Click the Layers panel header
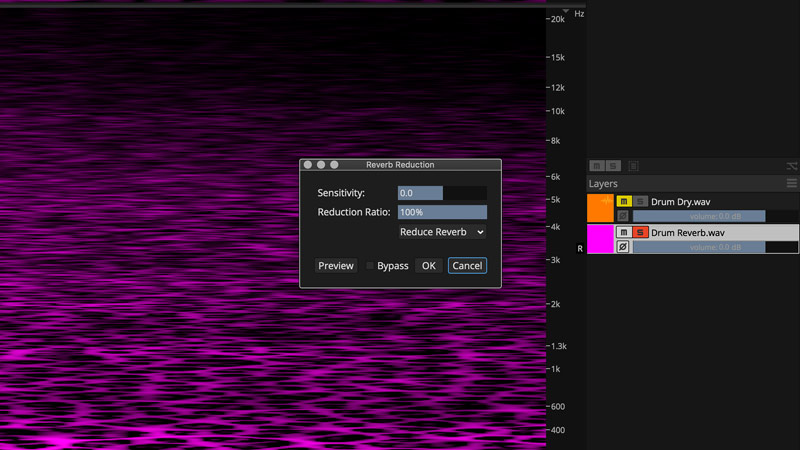The width and height of the screenshot is (800, 450). (693, 183)
